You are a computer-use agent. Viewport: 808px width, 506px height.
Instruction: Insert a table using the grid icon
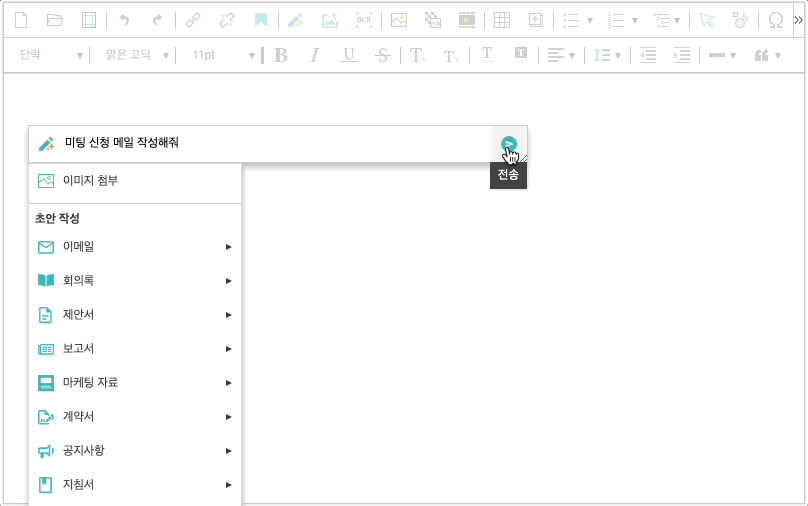[502, 20]
